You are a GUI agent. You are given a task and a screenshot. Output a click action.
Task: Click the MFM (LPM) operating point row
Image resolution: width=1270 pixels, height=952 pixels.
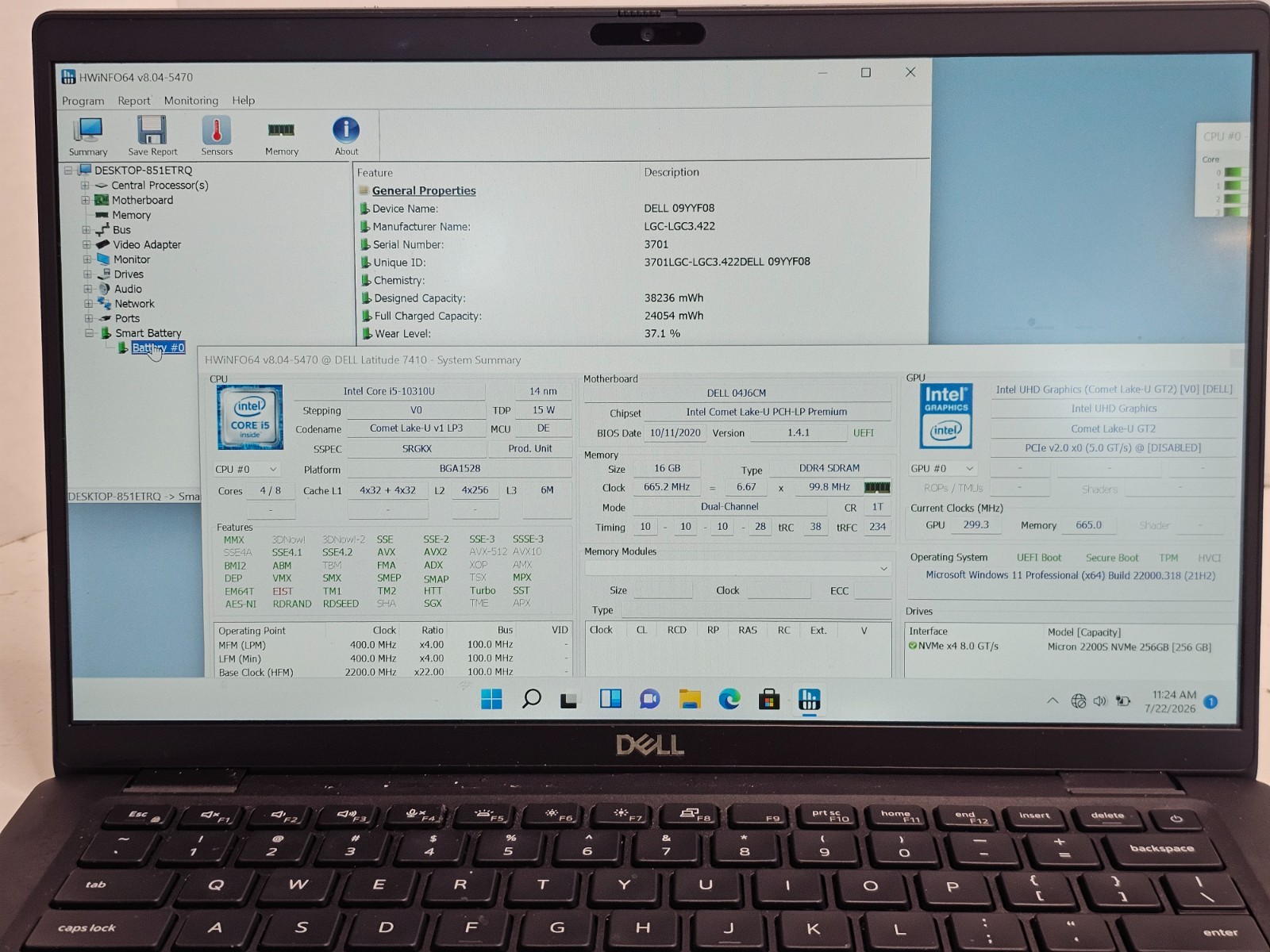coord(393,645)
